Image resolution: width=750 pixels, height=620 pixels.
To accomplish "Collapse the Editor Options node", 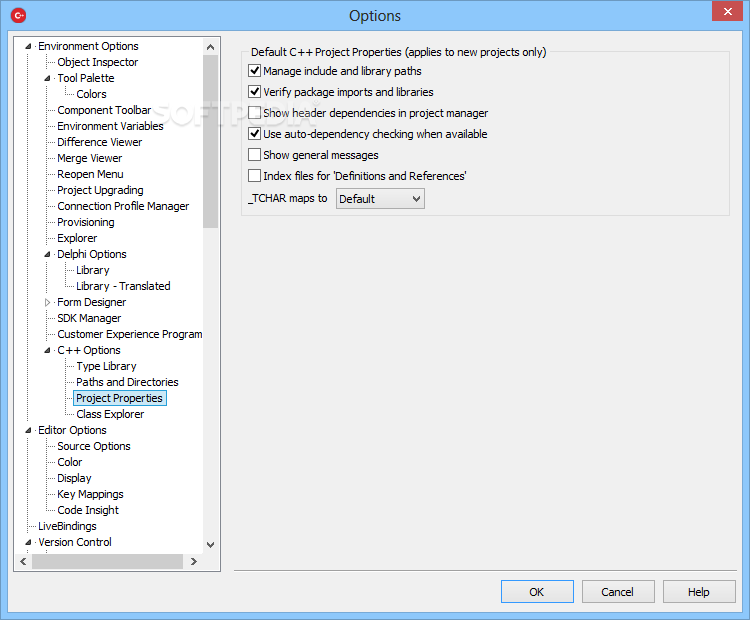I will coord(28,431).
